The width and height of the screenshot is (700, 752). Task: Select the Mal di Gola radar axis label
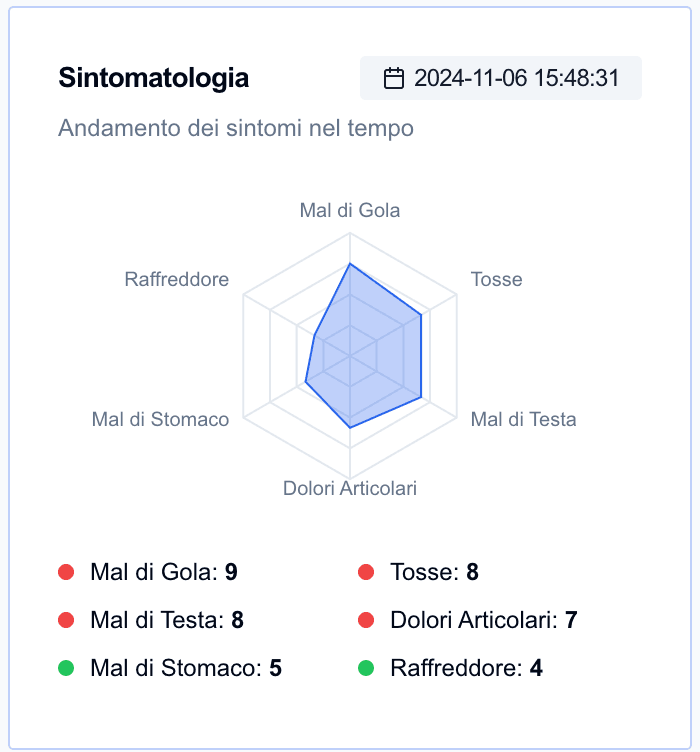350,210
